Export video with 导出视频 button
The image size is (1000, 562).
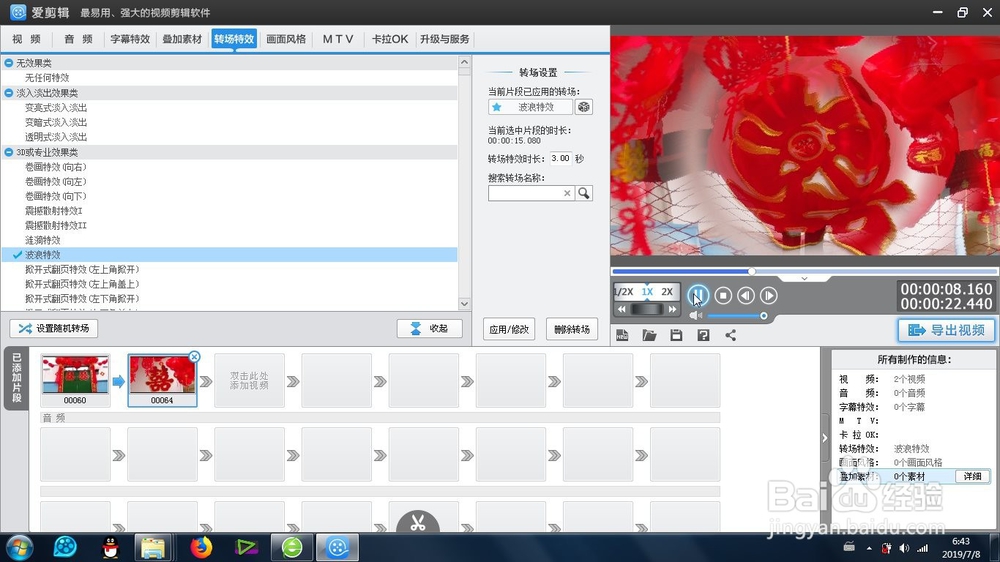(946, 330)
